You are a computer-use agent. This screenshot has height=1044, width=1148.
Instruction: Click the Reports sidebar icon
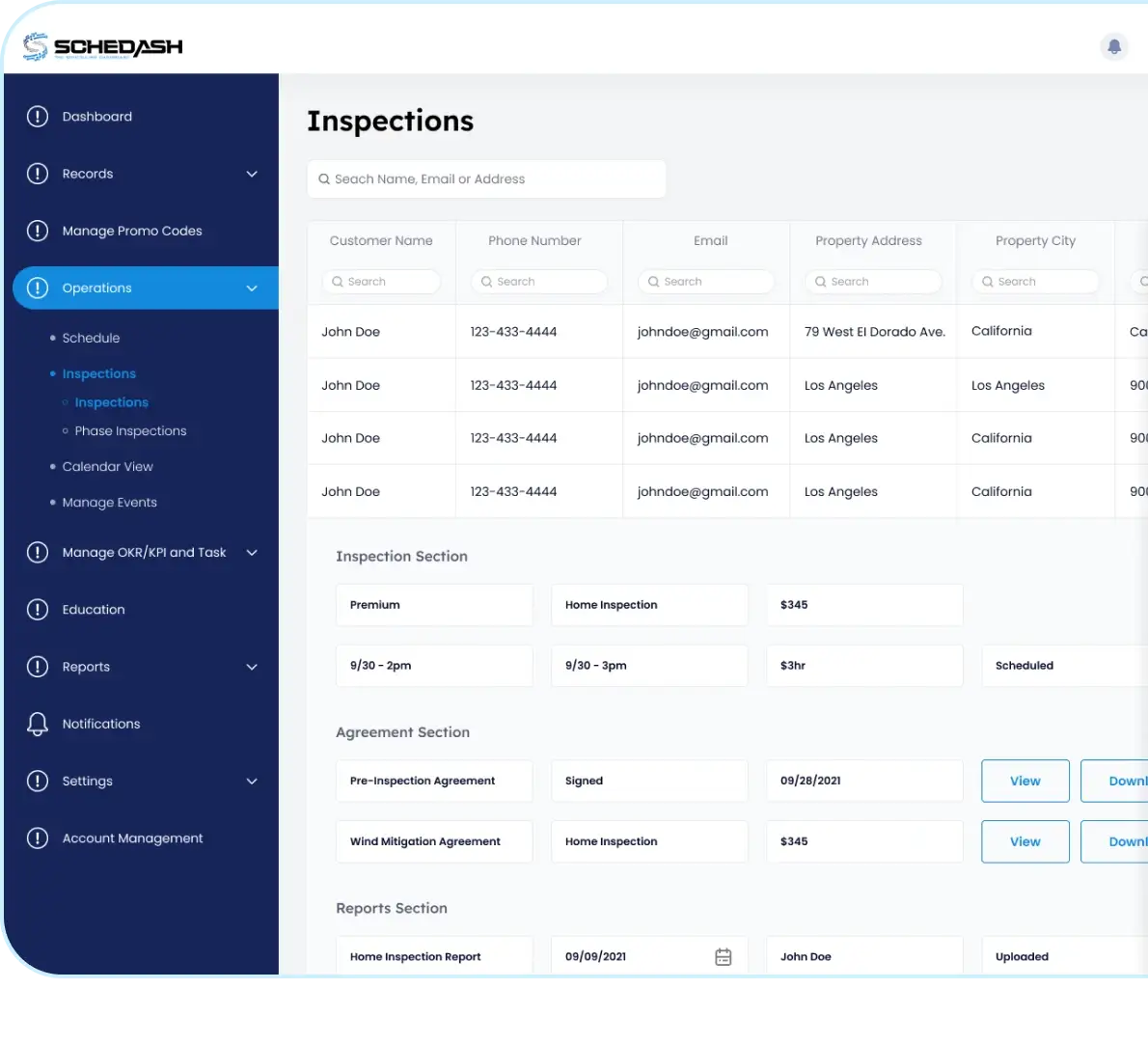38,666
